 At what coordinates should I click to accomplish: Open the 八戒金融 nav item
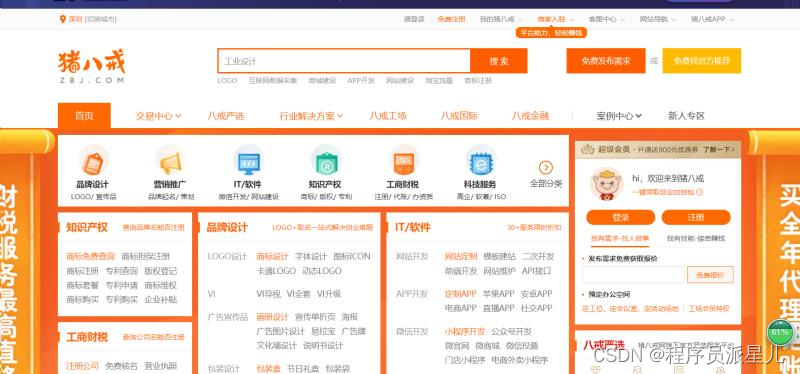pos(531,116)
